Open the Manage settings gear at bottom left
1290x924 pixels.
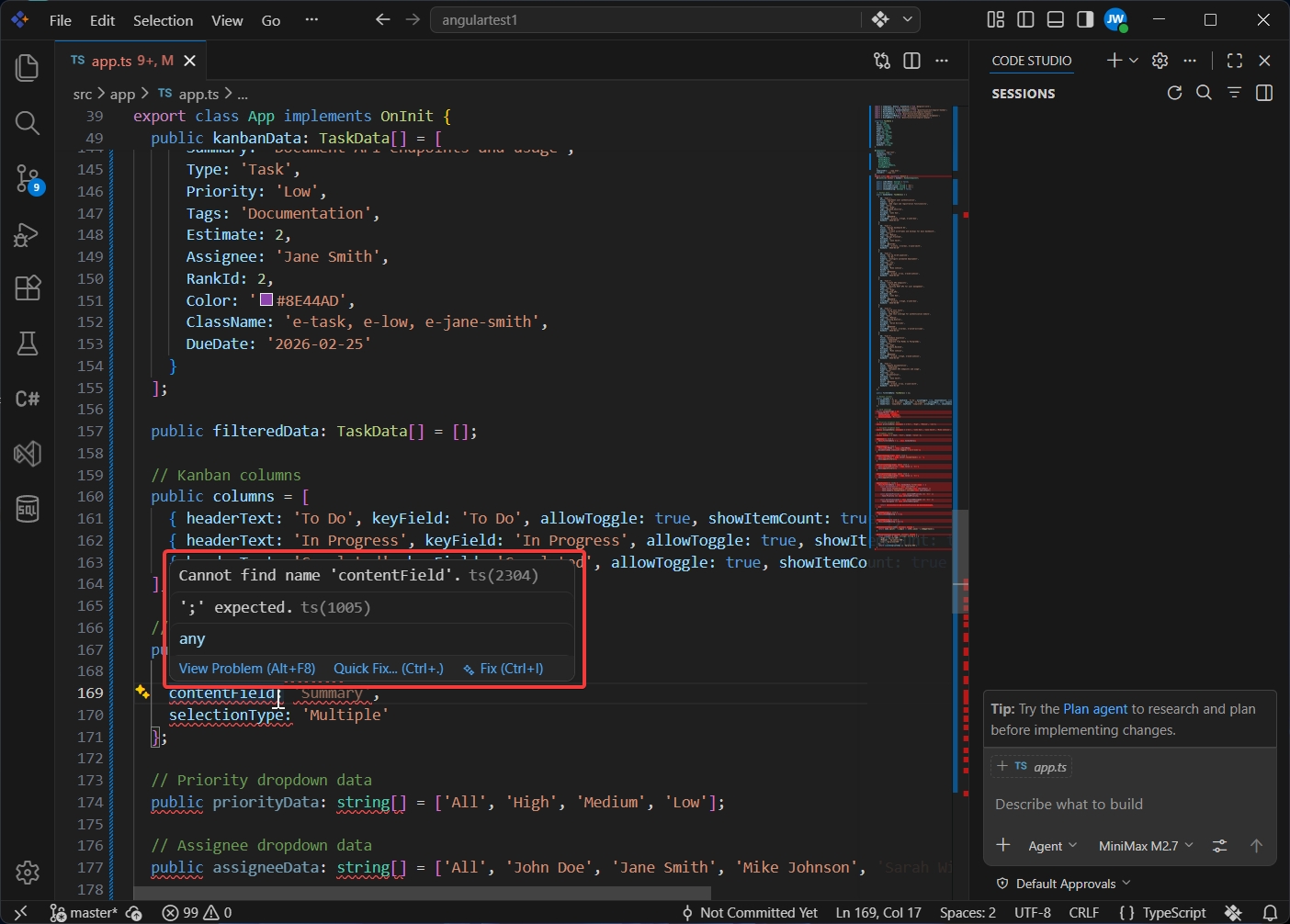(x=28, y=872)
